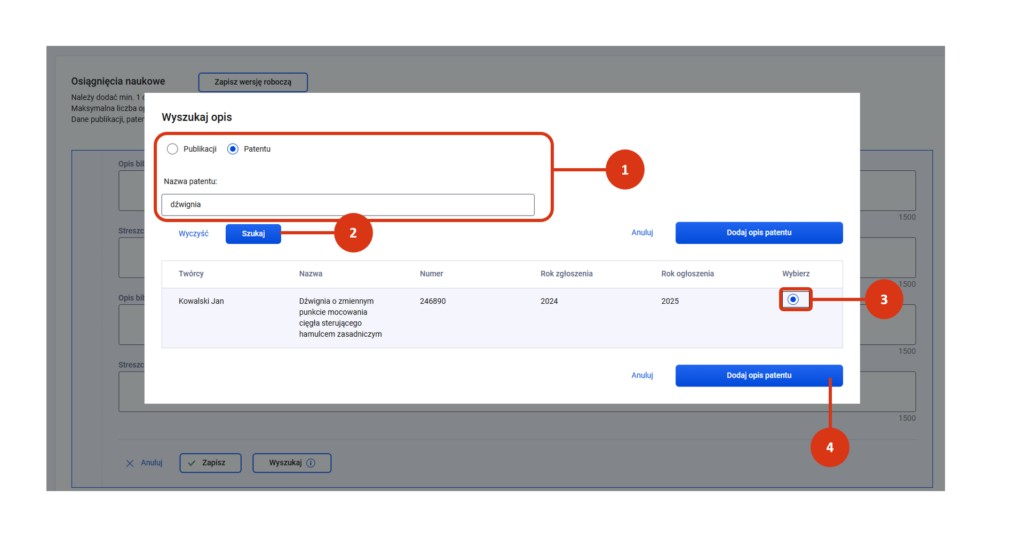Image resolution: width=1024 pixels, height=545 pixels.
Task: Click the X icon beside Anuluj
Action: (130, 463)
